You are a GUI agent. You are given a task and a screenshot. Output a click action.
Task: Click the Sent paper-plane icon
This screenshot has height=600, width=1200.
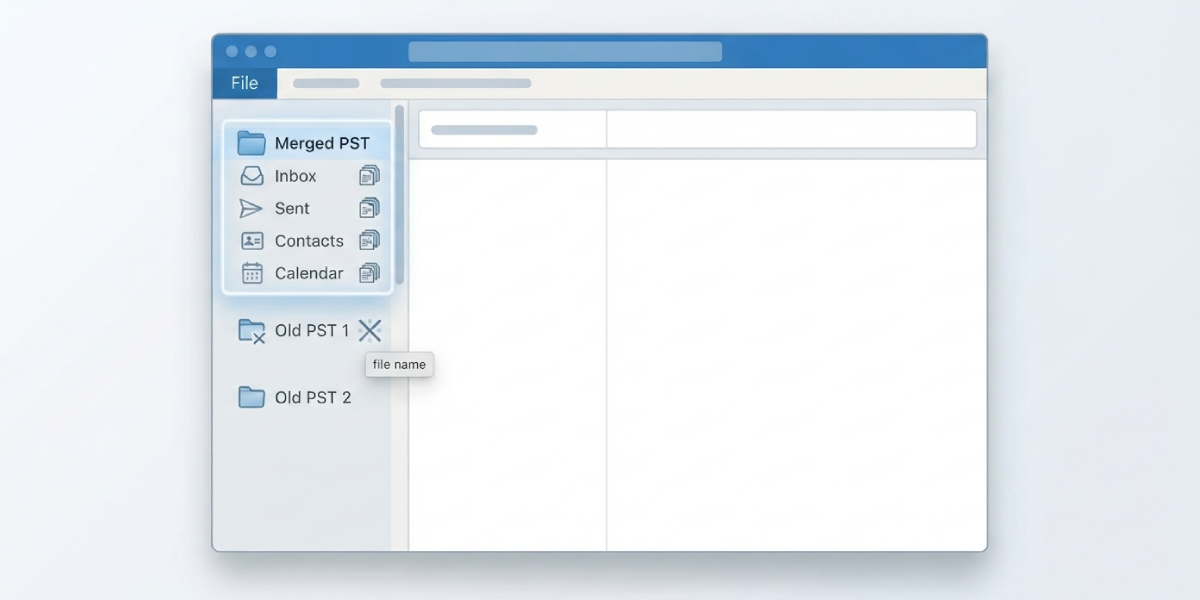[x=251, y=208]
